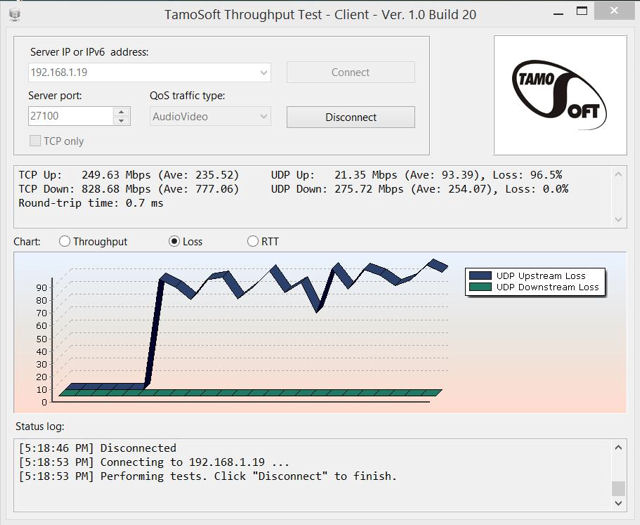Toggle the TCP only checkbox
The width and height of the screenshot is (640, 525).
[35, 141]
